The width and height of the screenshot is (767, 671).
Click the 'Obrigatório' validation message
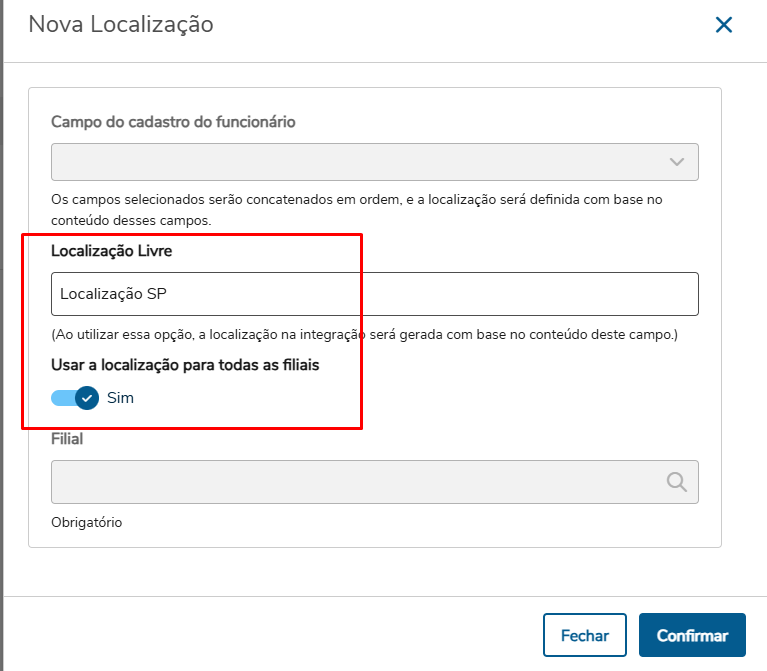[87, 522]
